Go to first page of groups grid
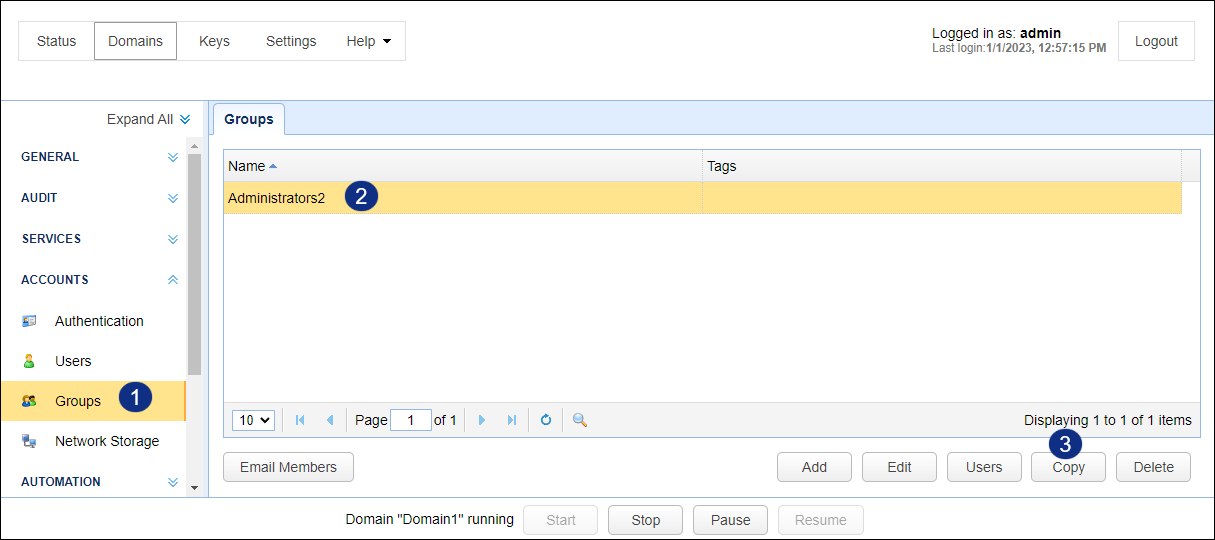The image size is (1215, 540). click(x=300, y=420)
